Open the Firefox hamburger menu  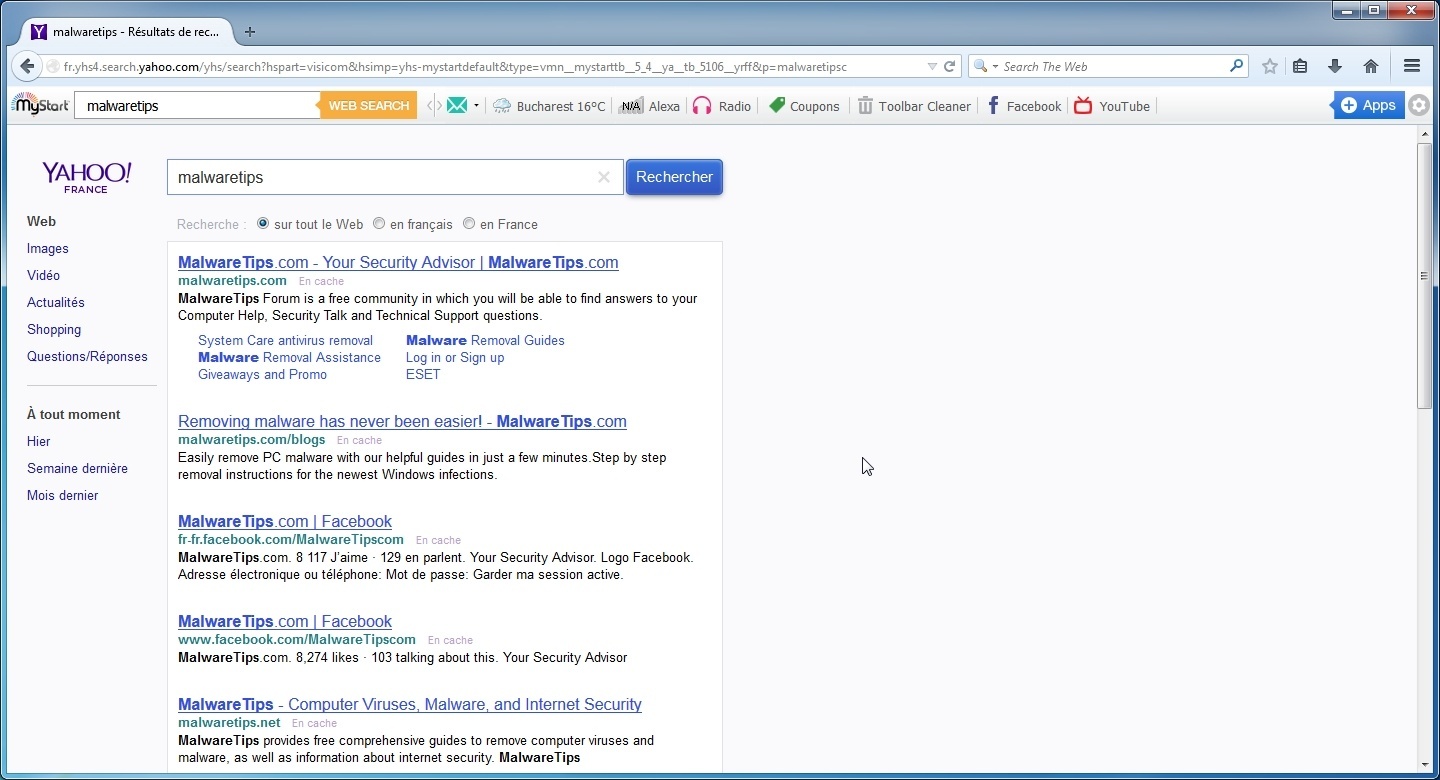1412,67
